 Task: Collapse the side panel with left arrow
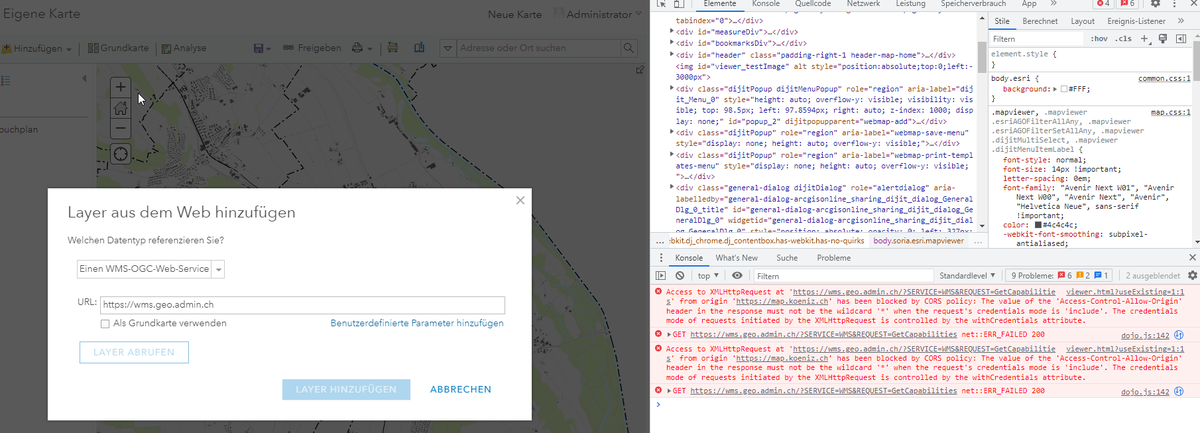click(x=85, y=78)
